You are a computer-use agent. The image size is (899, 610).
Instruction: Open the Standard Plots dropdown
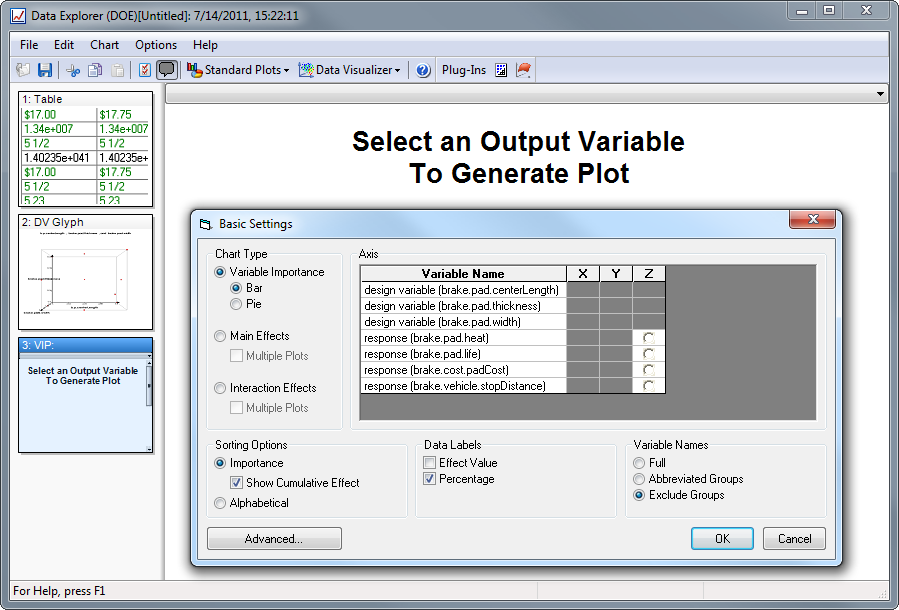(x=238, y=70)
